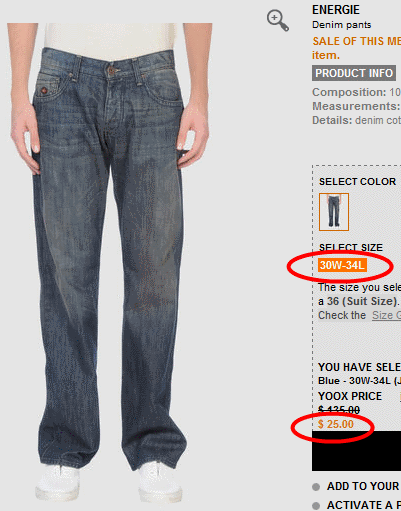Open the Size Guide link
The width and height of the screenshot is (401, 511).
pyautogui.click(x=386, y=315)
